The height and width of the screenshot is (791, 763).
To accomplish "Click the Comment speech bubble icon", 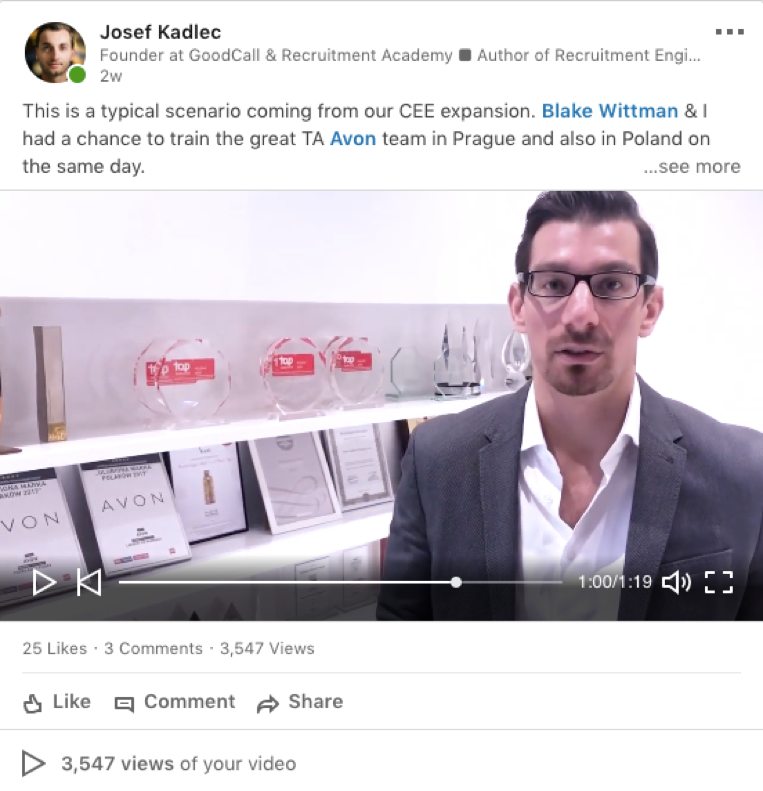I will (x=124, y=704).
